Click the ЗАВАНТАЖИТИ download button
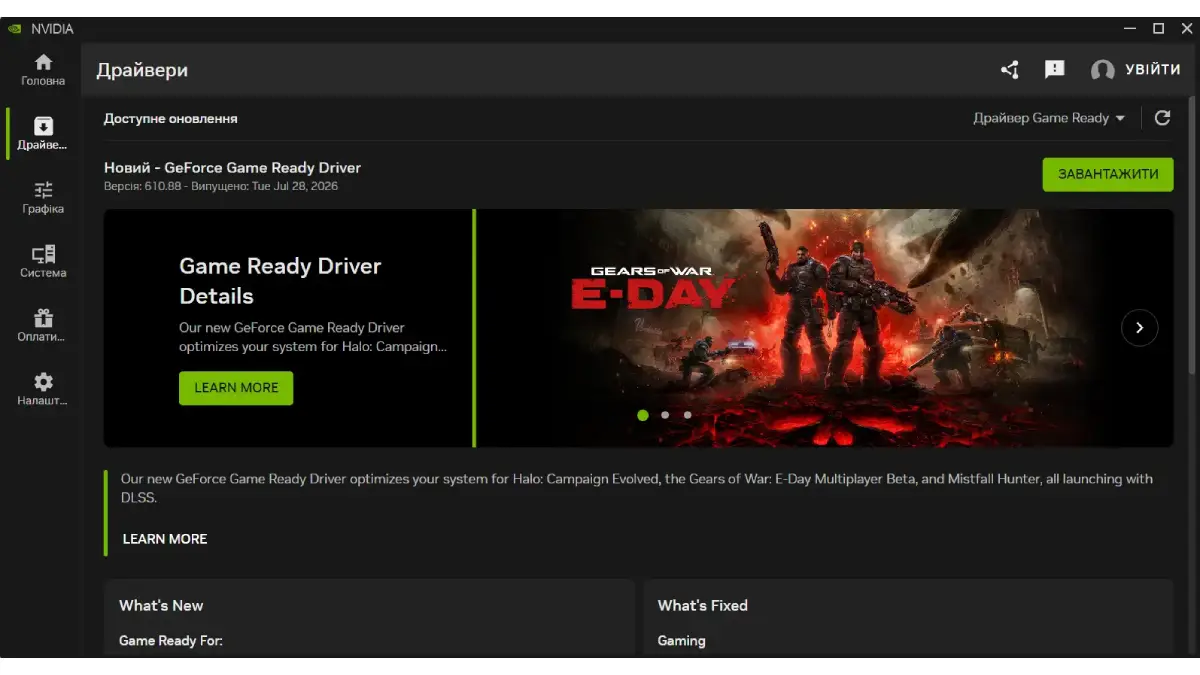 tap(1108, 174)
